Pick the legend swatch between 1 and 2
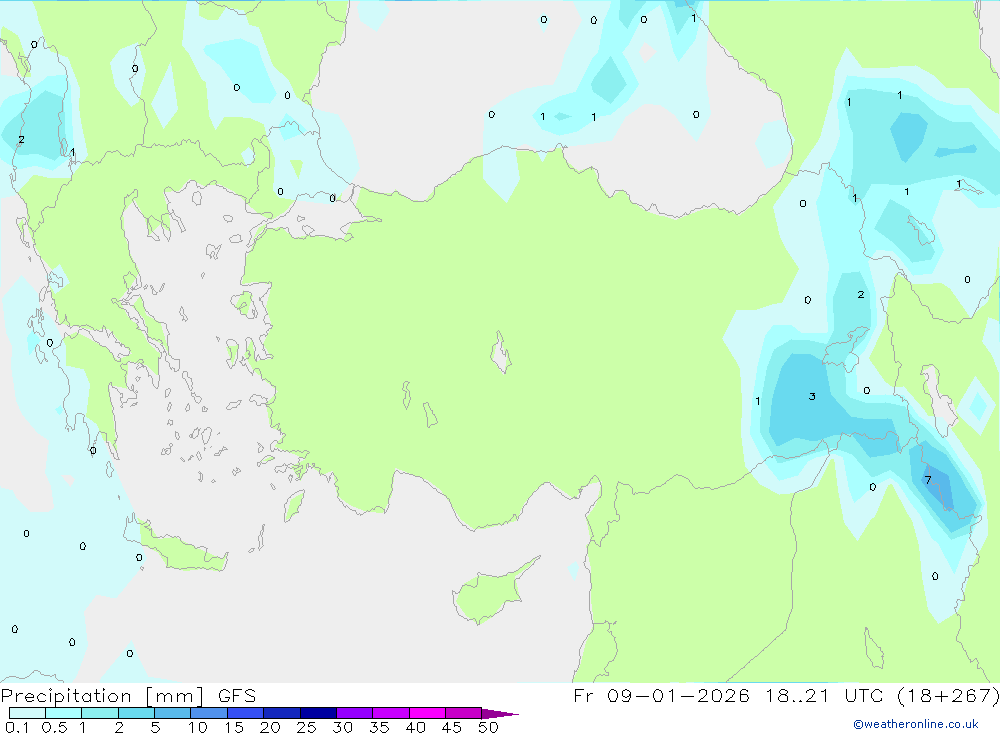Image resolution: width=1000 pixels, height=733 pixels. [99, 713]
